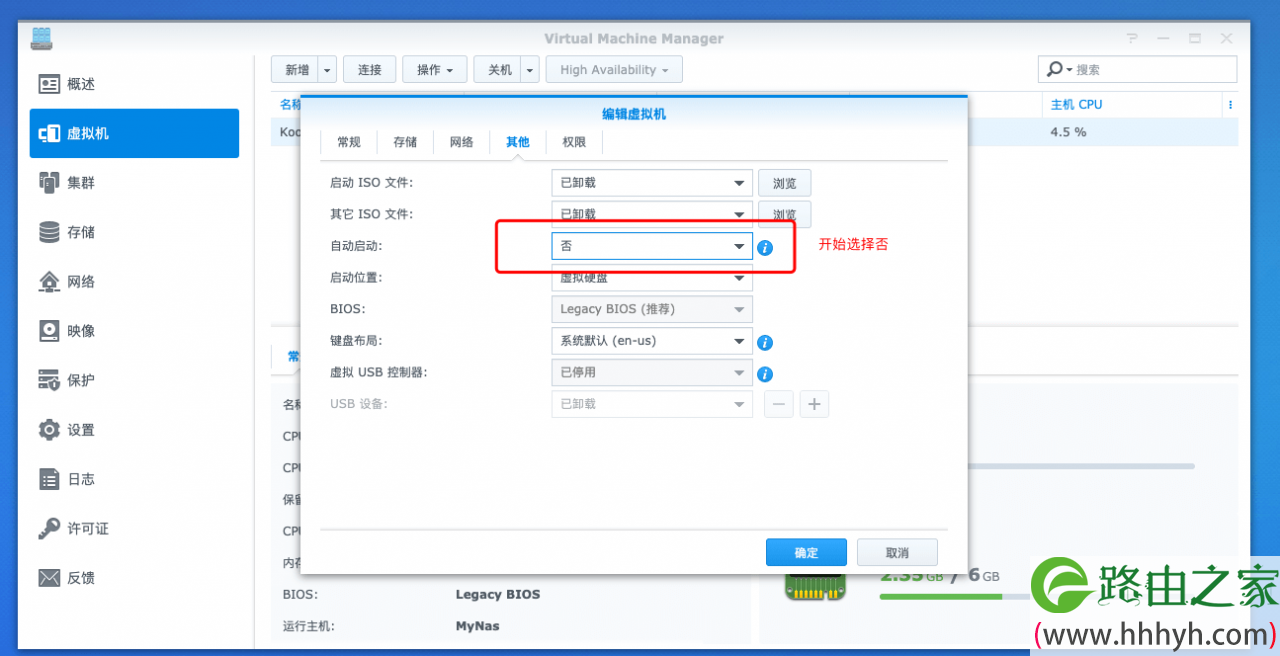1280x656 pixels.
Task: Click info icon beside 自动启动
Action: tap(765, 247)
